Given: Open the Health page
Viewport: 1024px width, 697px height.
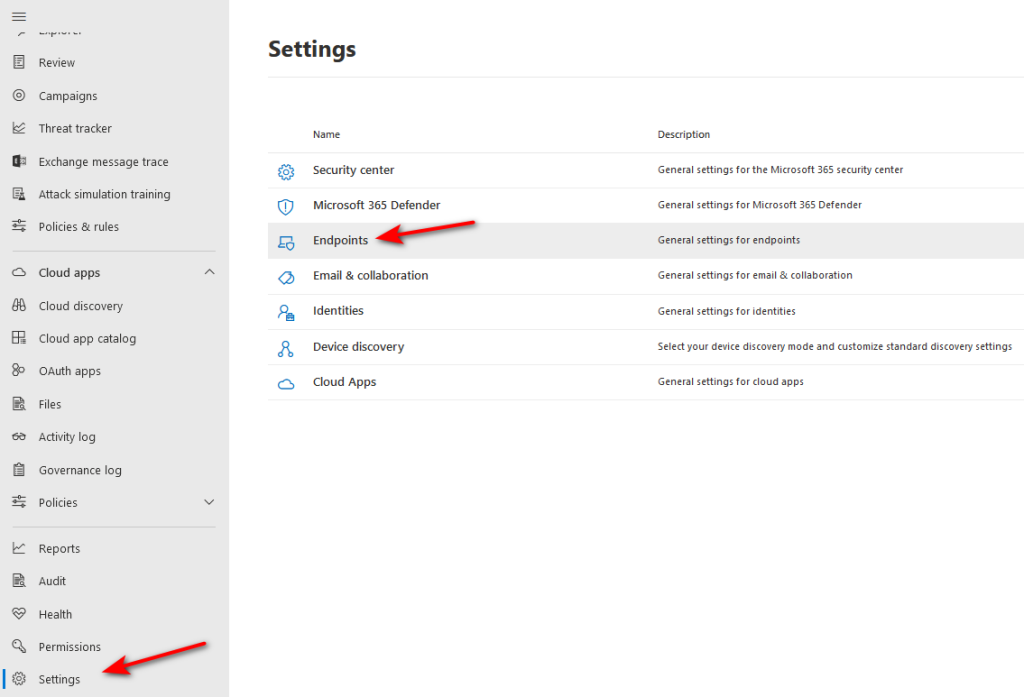Looking at the screenshot, I should click(56, 615).
